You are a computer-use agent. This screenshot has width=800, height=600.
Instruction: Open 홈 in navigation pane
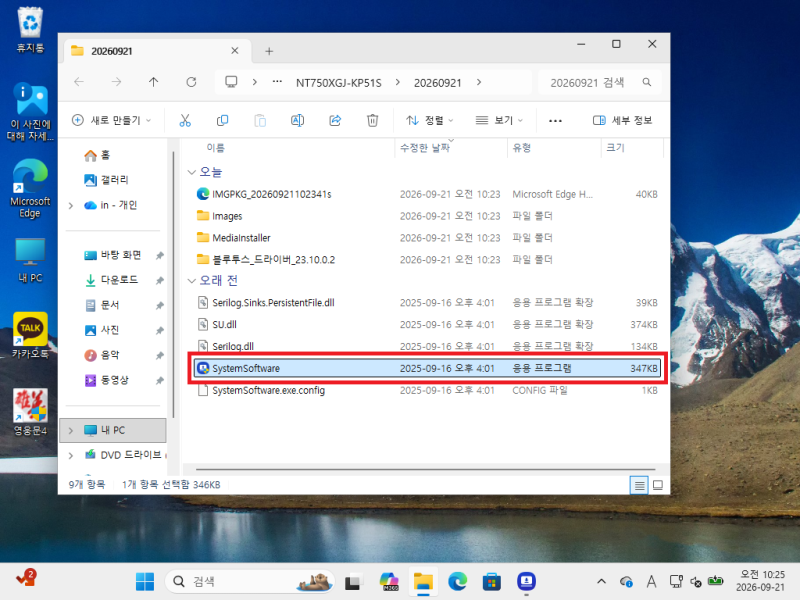pos(97,155)
